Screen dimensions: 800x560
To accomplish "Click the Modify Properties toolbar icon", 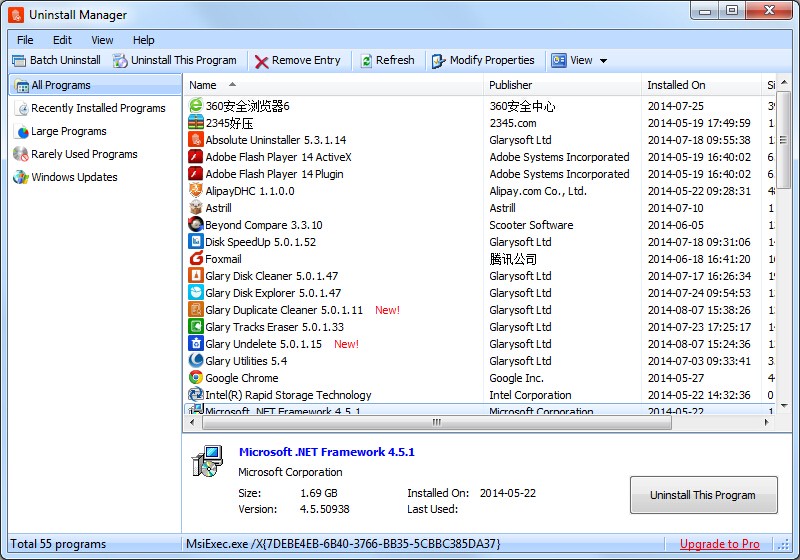I will (439, 61).
